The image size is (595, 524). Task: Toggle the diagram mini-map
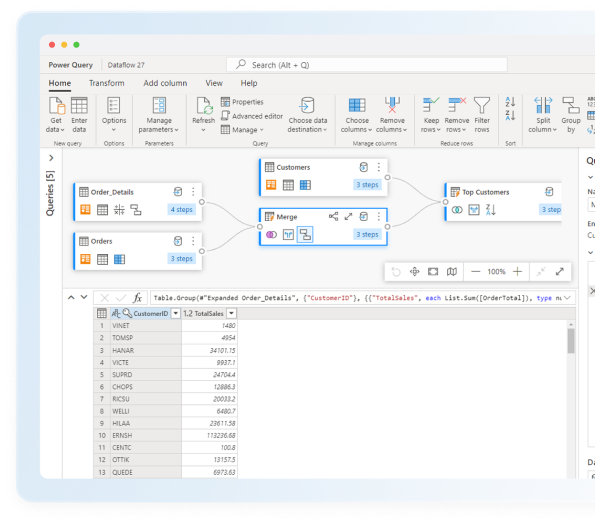click(x=452, y=272)
